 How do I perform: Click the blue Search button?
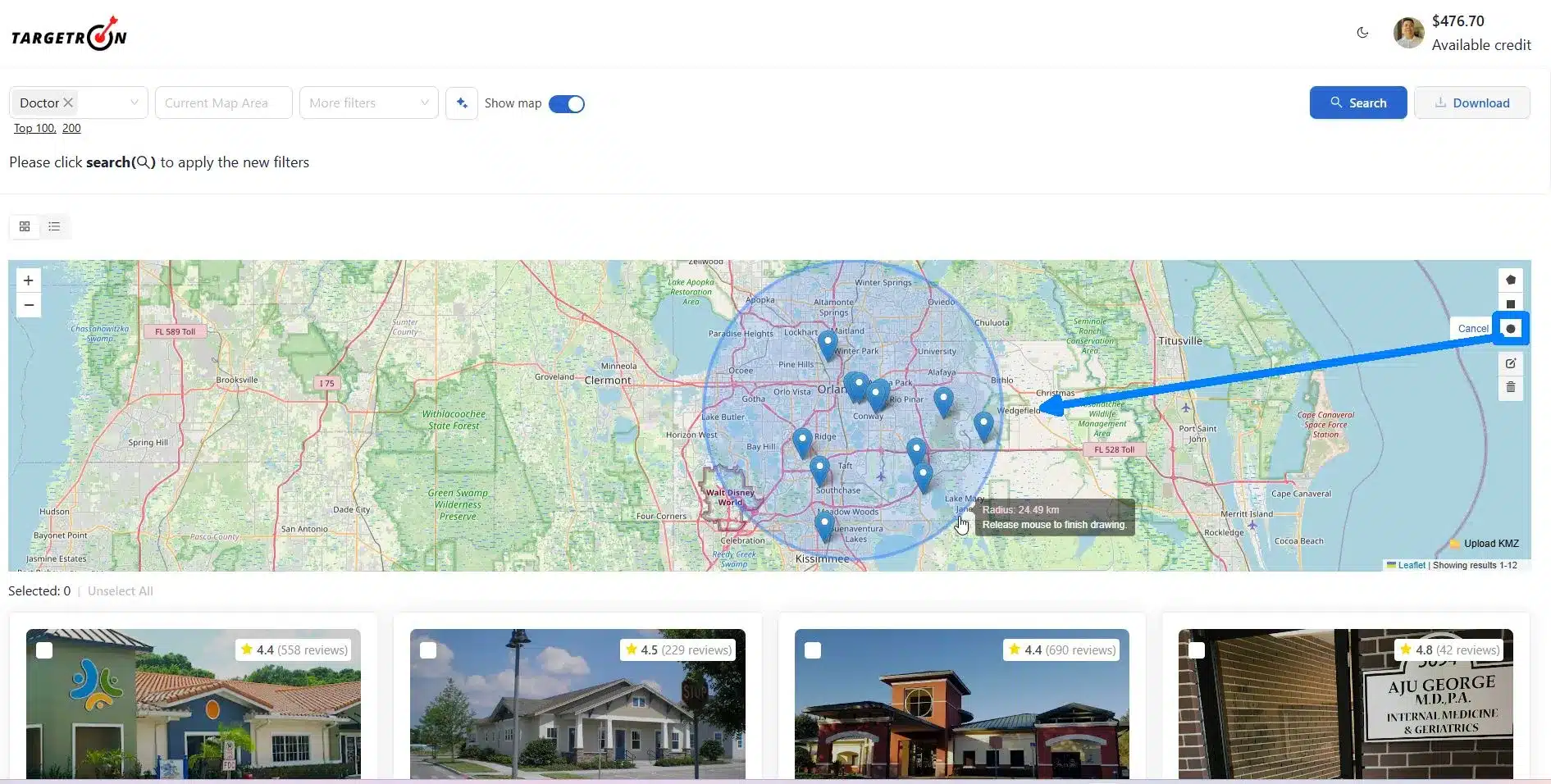tap(1357, 103)
